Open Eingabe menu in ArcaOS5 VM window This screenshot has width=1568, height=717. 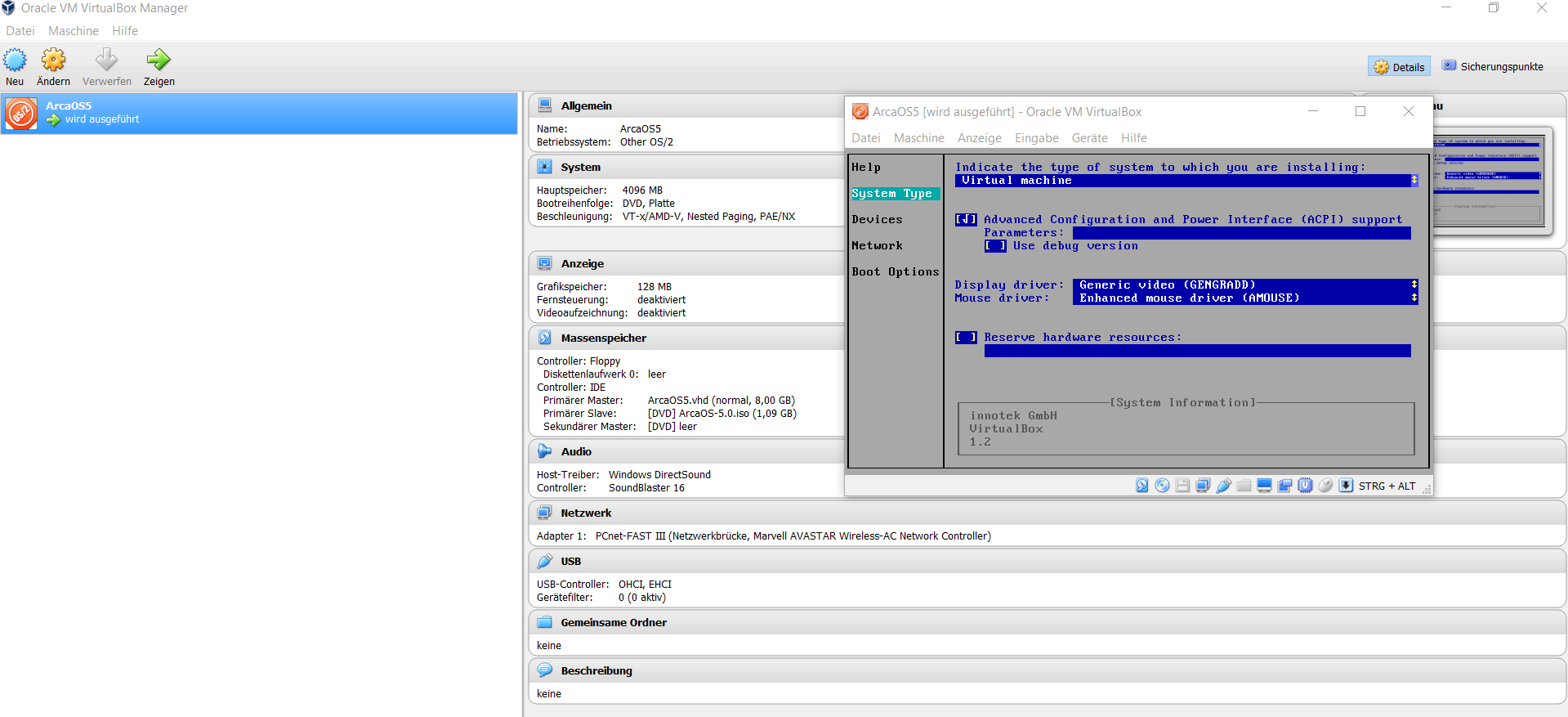click(x=1037, y=138)
